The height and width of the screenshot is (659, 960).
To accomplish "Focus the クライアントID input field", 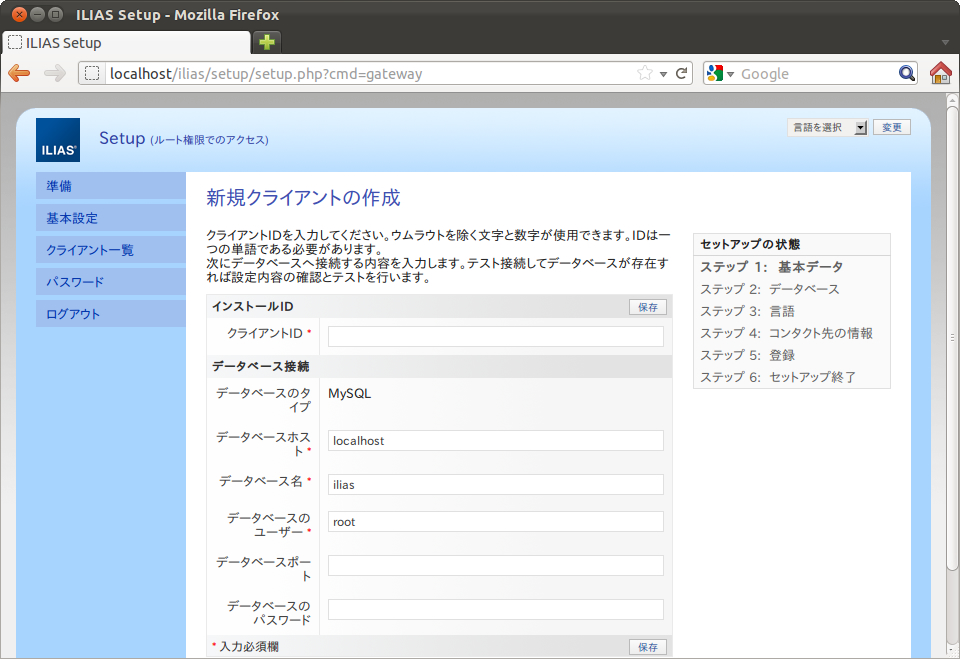I will (495, 336).
